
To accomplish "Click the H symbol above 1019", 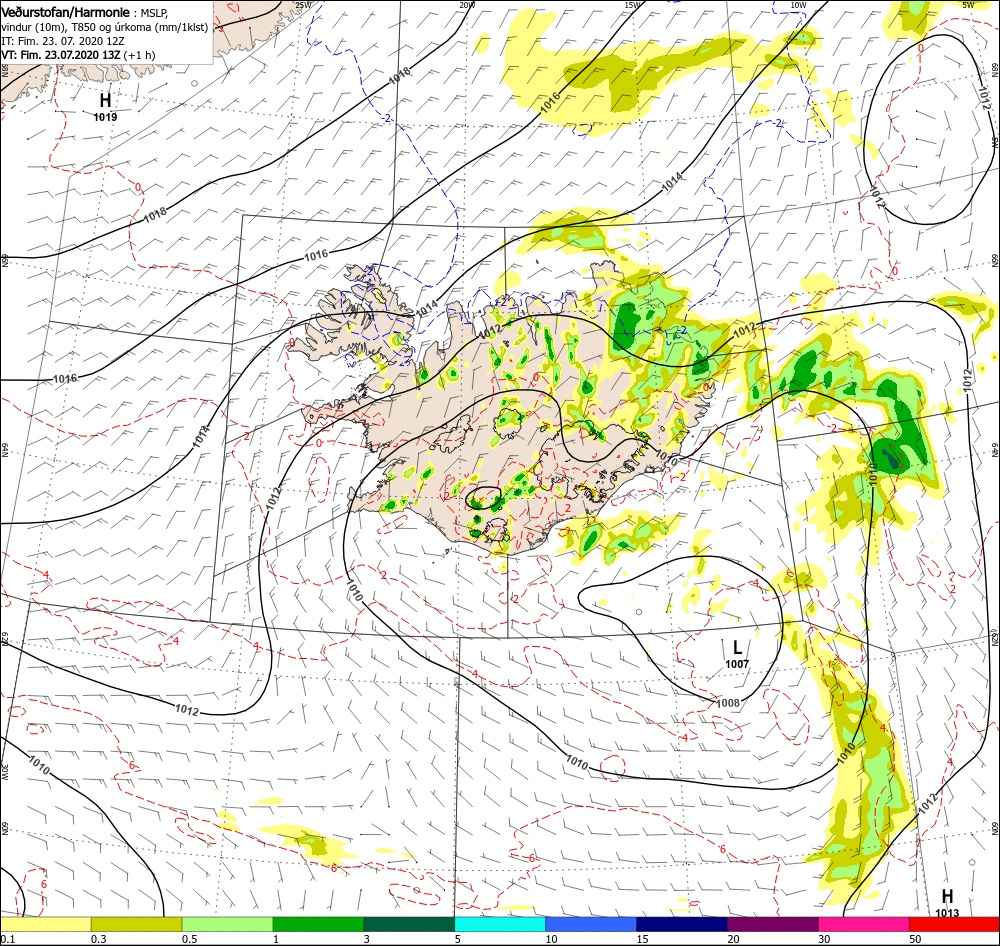I will pos(105,100).
